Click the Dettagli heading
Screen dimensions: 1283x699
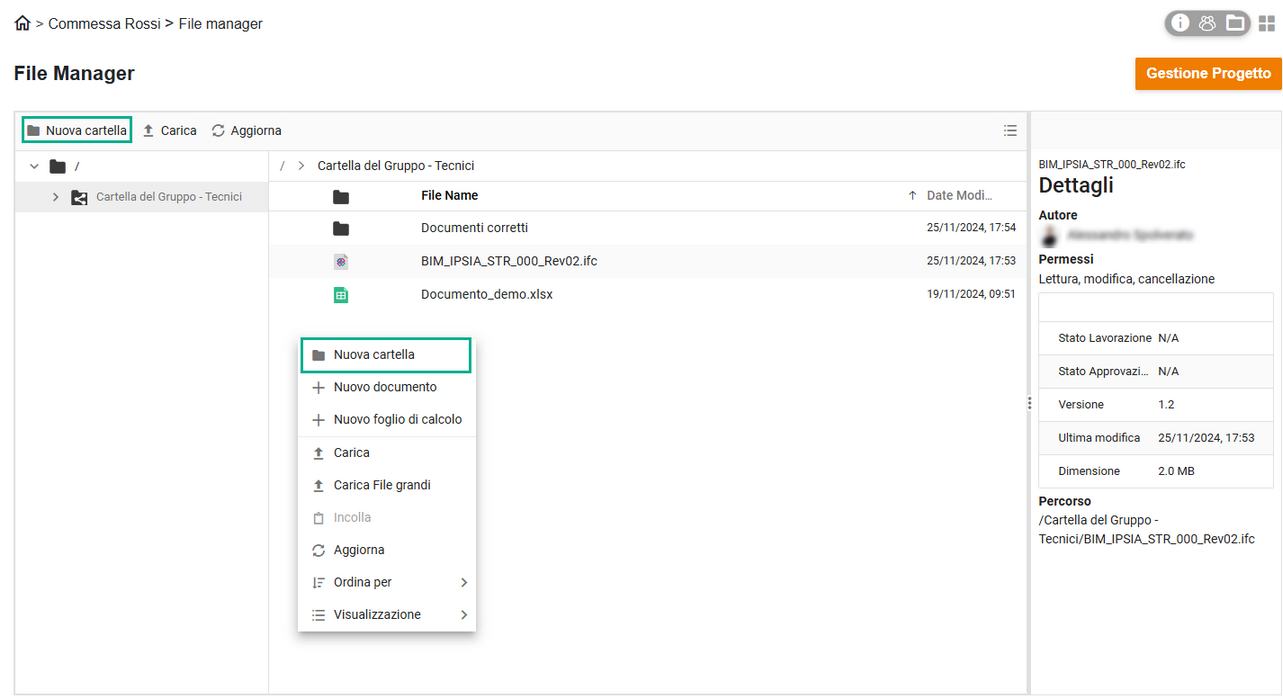1076,186
